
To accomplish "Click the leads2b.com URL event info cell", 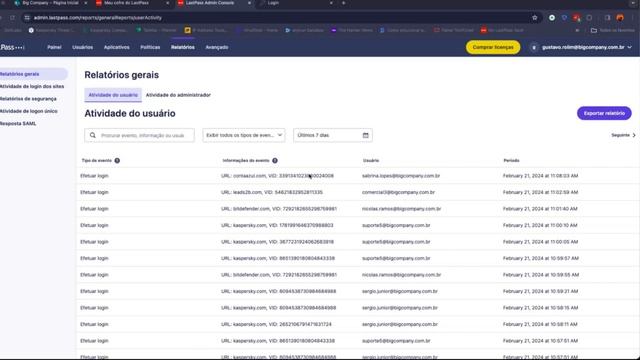I will click(272, 192).
